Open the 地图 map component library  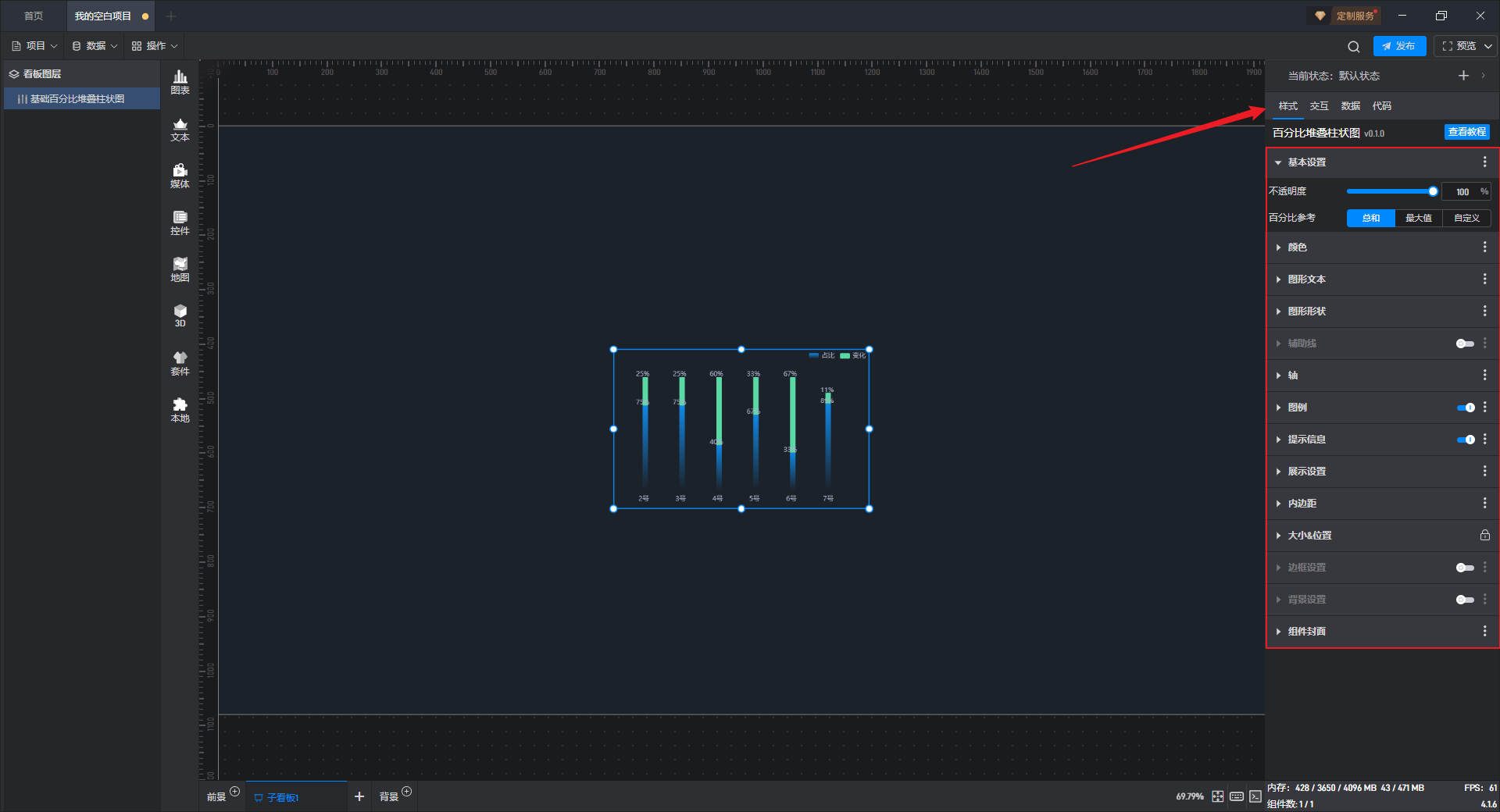pyautogui.click(x=180, y=269)
